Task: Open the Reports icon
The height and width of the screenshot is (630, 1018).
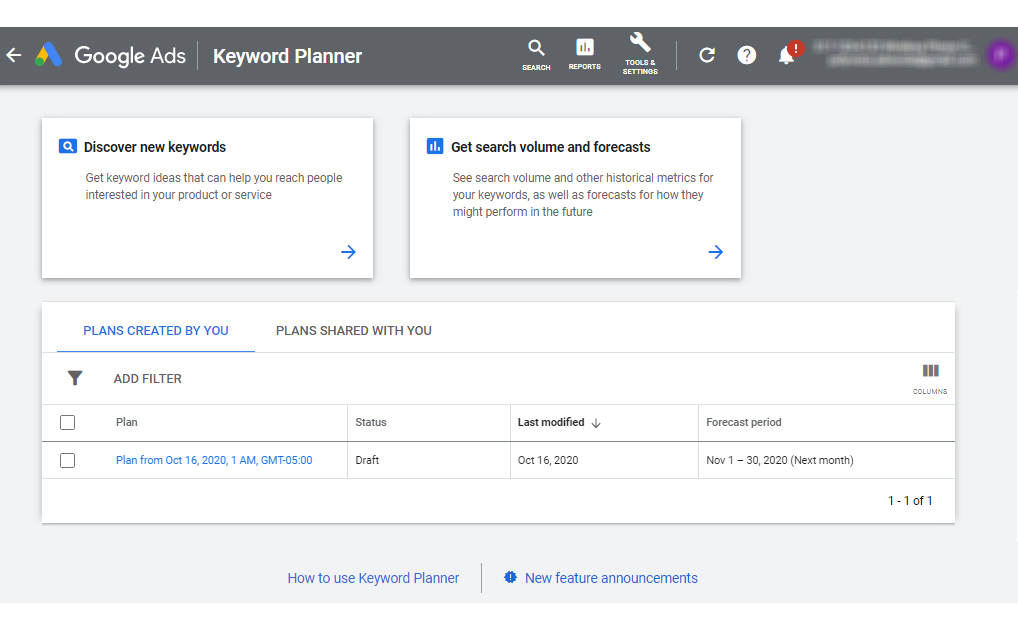Action: point(585,54)
